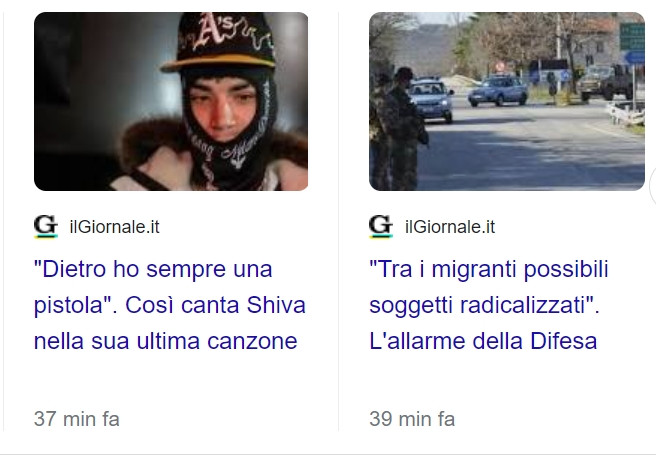The image size is (656, 460).
Task: Click the baseball cap in the Shiva photo
Action: (221, 42)
